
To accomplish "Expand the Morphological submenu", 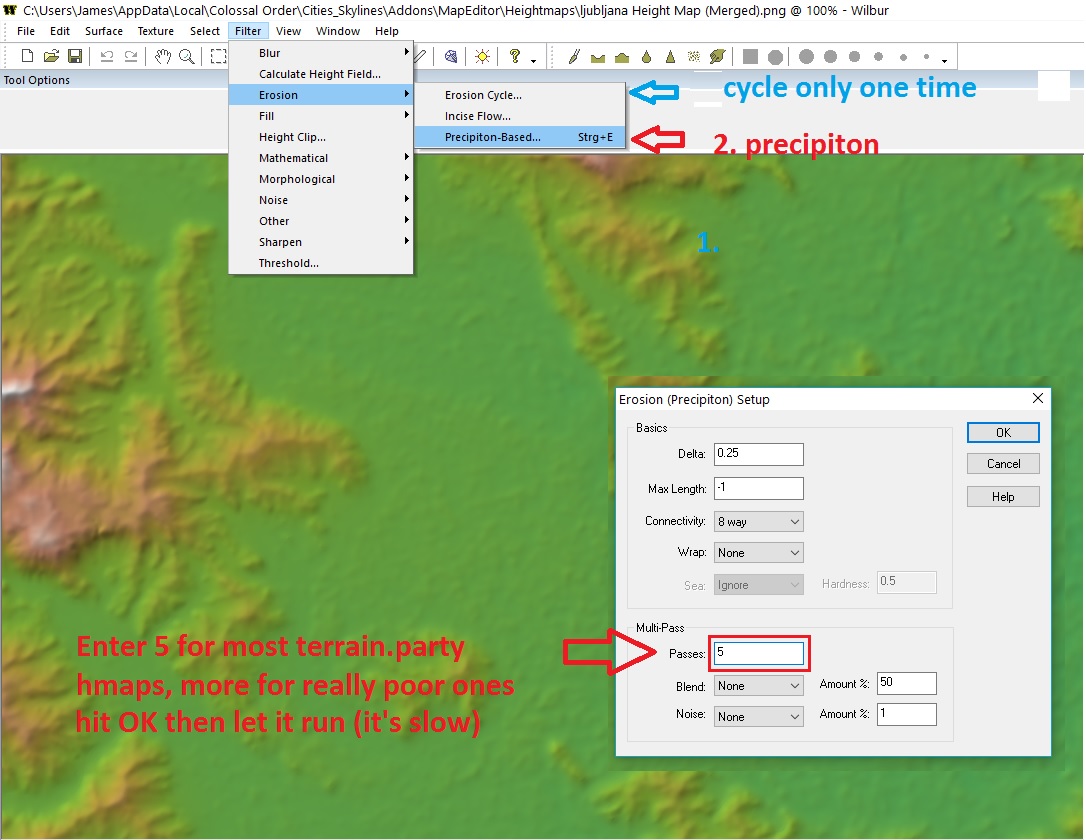I will click(321, 179).
